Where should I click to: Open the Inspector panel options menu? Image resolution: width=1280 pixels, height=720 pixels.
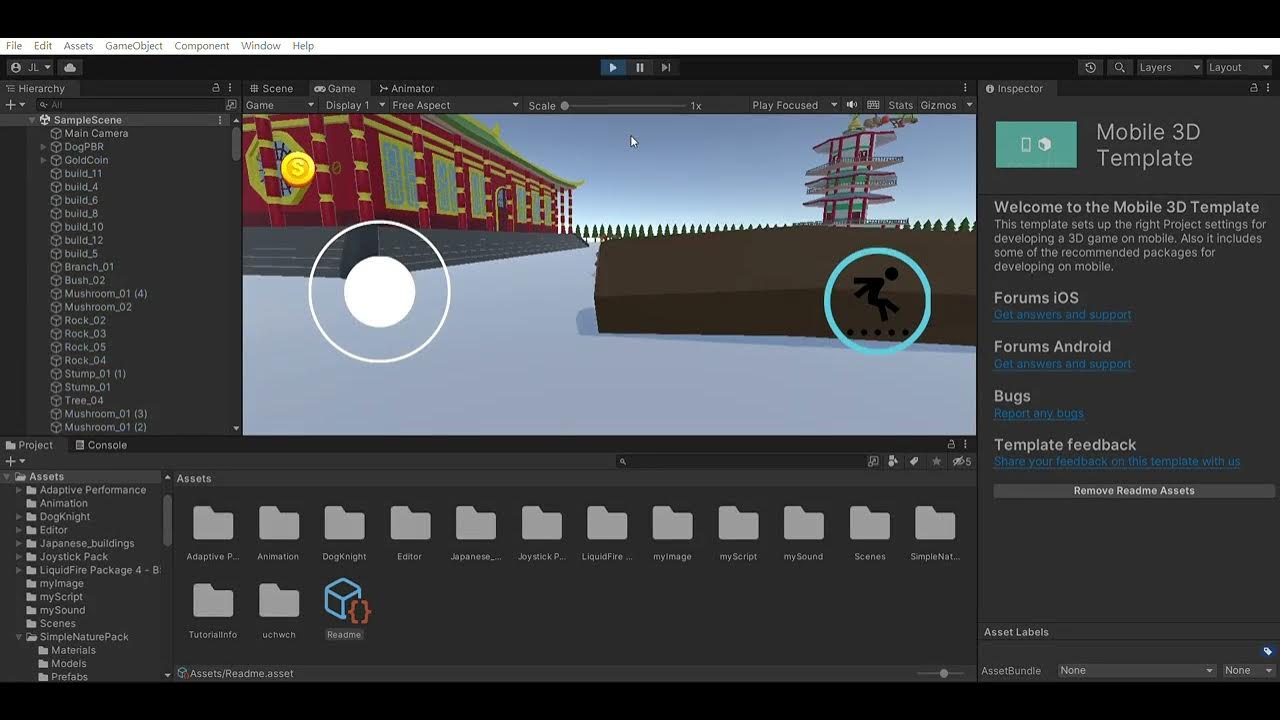(x=1269, y=88)
